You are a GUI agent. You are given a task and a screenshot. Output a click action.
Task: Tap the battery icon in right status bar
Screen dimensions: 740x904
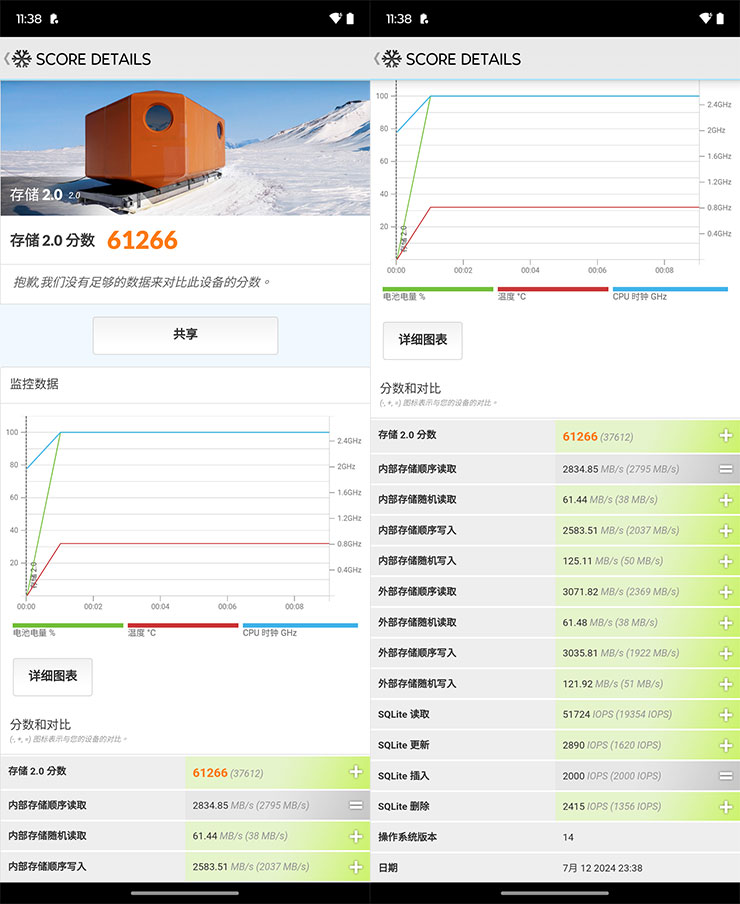point(720,18)
